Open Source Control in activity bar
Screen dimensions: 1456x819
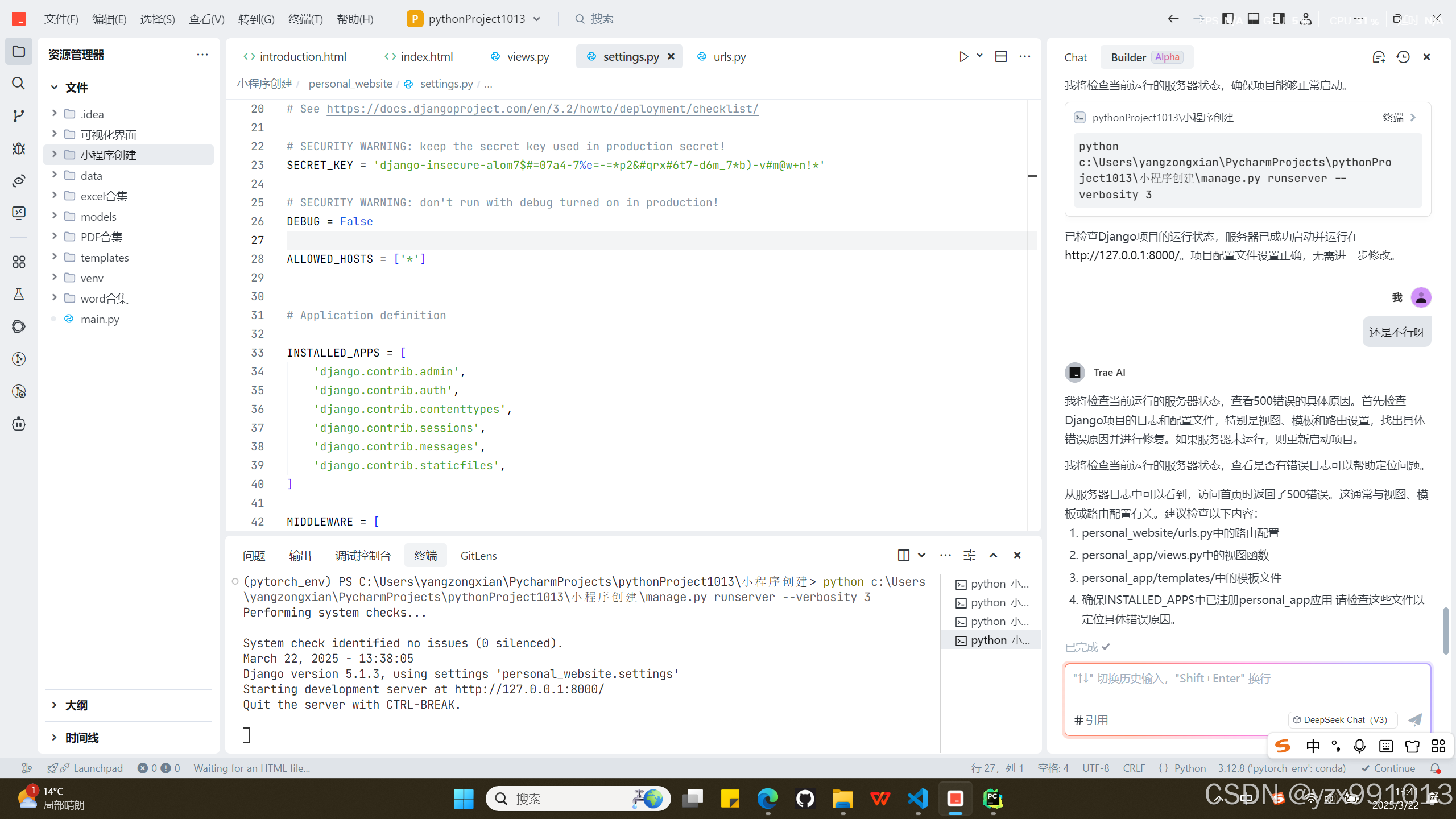(x=18, y=116)
